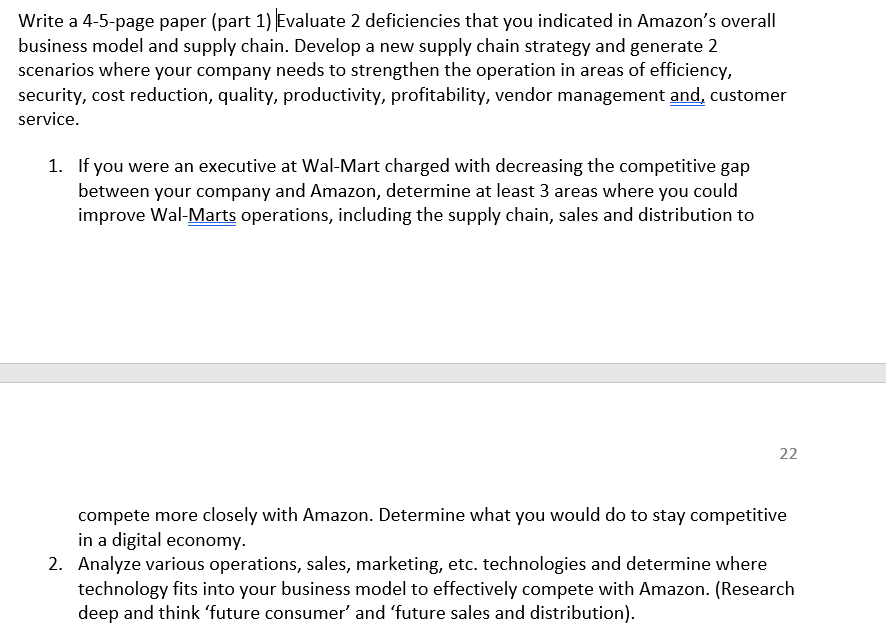Place cursor on the word "Evaluate"
This screenshot has width=886, height=628.
(x=311, y=21)
